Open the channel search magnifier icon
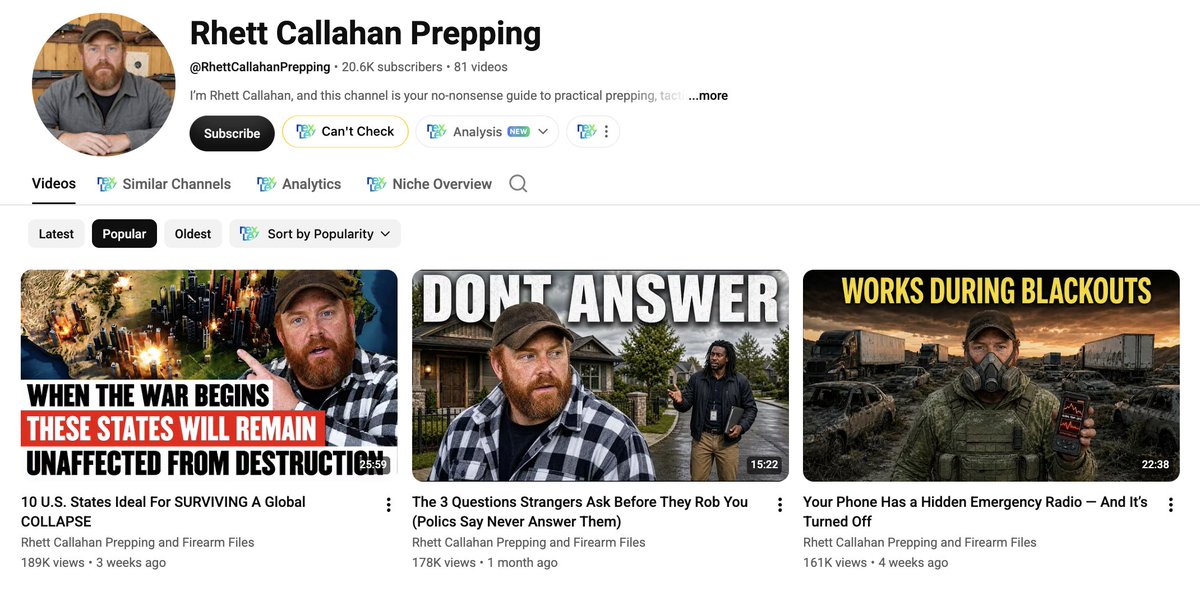The image size is (1200, 591). (x=518, y=184)
